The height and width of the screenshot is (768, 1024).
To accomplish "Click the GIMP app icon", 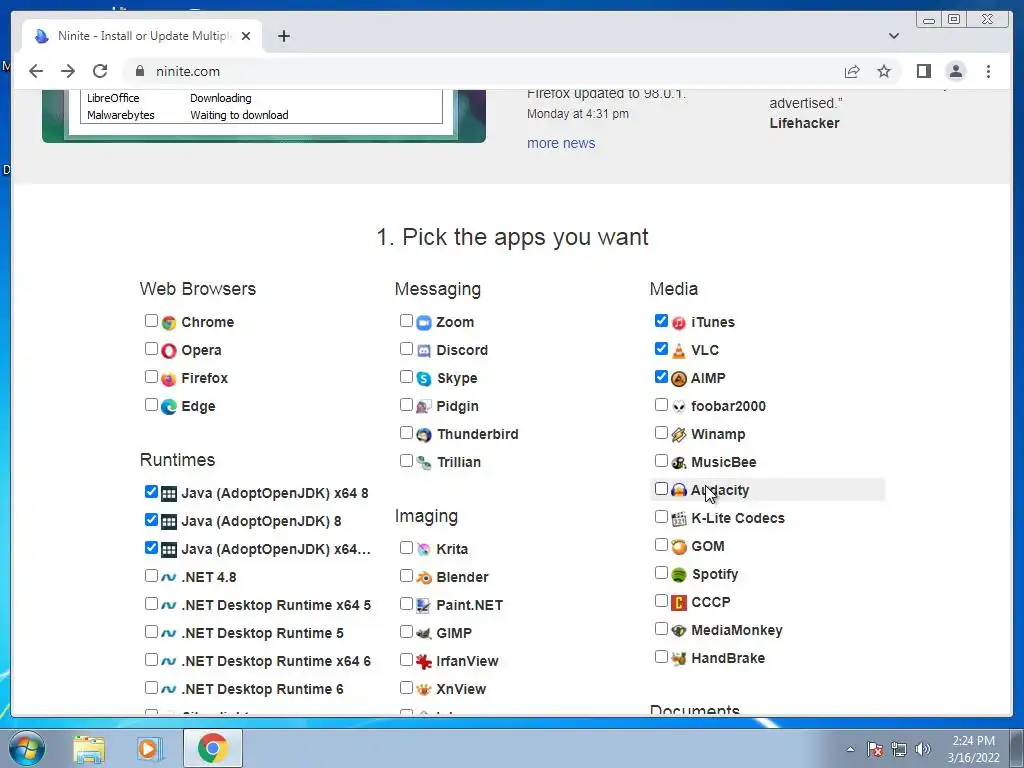I will [424, 633].
